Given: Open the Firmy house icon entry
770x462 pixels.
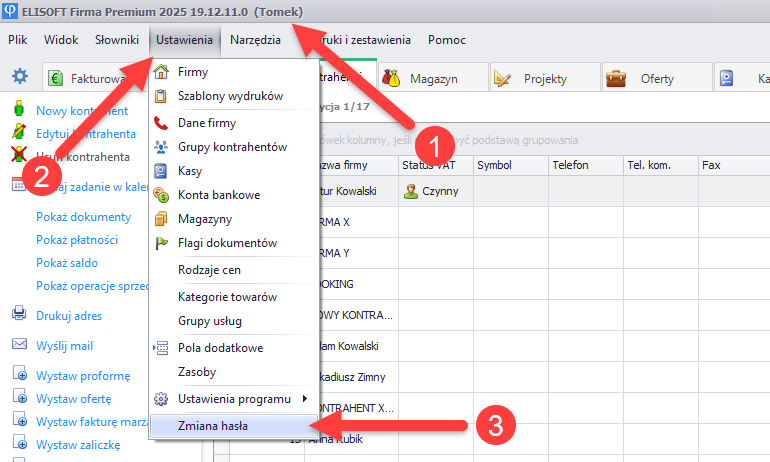Looking at the screenshot, I should [161, 73].
